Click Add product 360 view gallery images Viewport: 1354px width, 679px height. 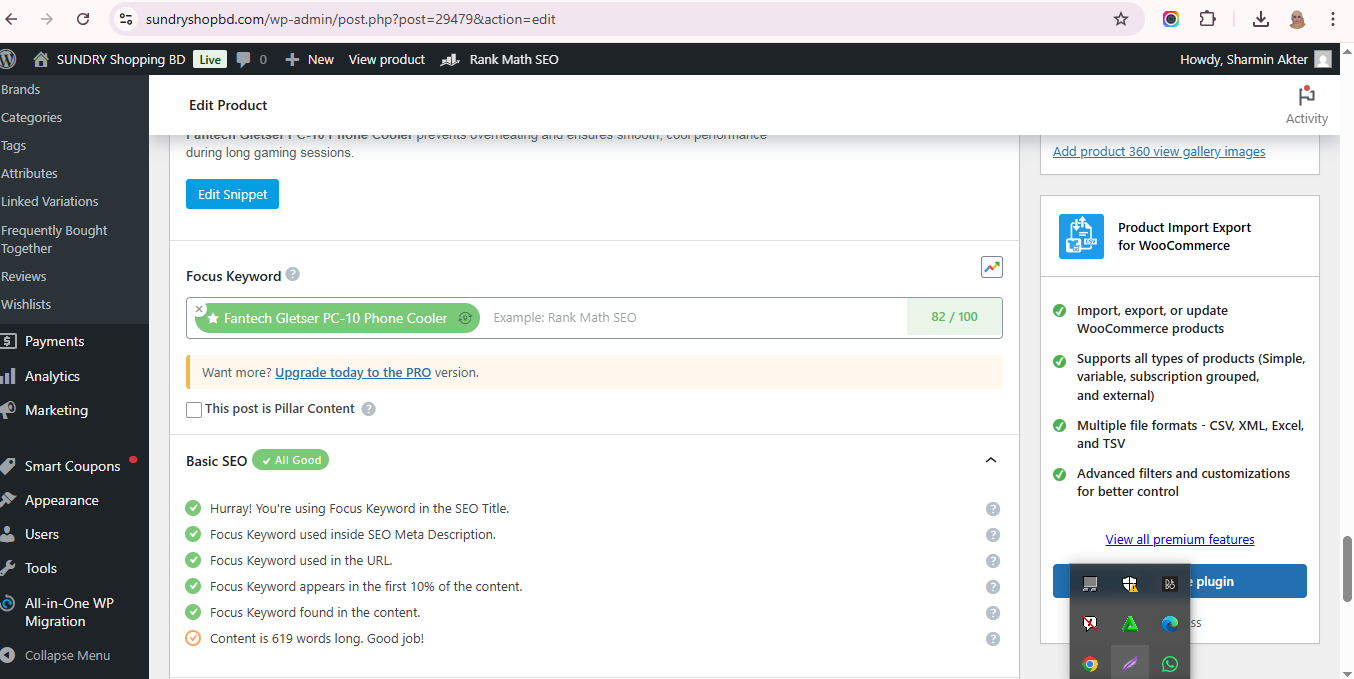click(x=1159, y=151)
